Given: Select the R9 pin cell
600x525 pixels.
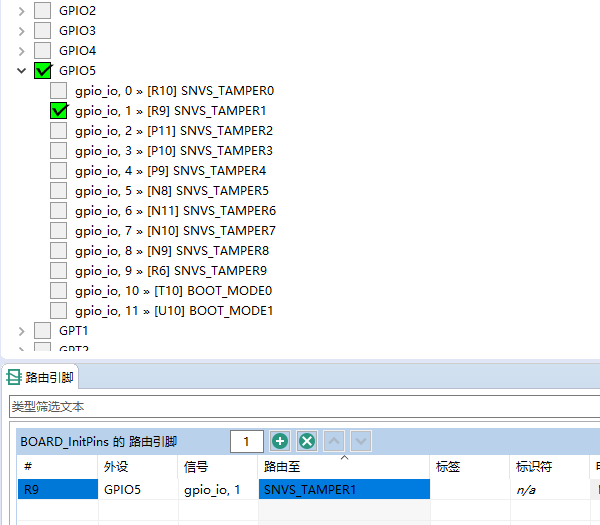Looking at the screenshot, I should [x=57, y=489].
